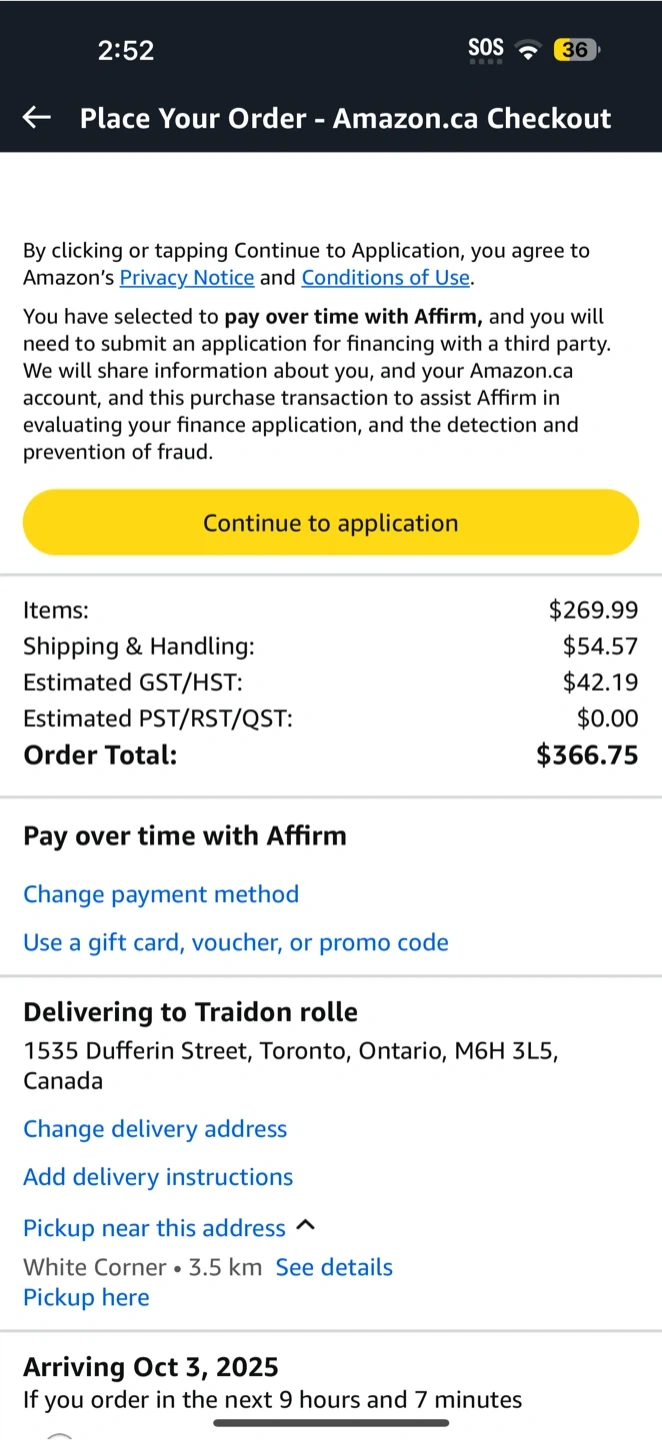Tap the SOS status indicator
The height and width of the screenshot is (1440, 662).
(486, 49)
